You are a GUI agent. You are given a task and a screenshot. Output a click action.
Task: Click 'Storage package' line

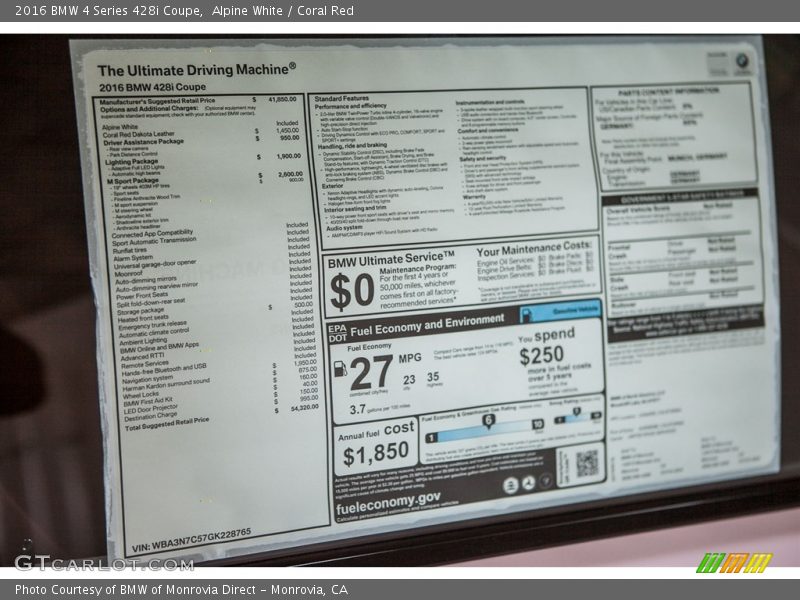click(x=140, y=311)
